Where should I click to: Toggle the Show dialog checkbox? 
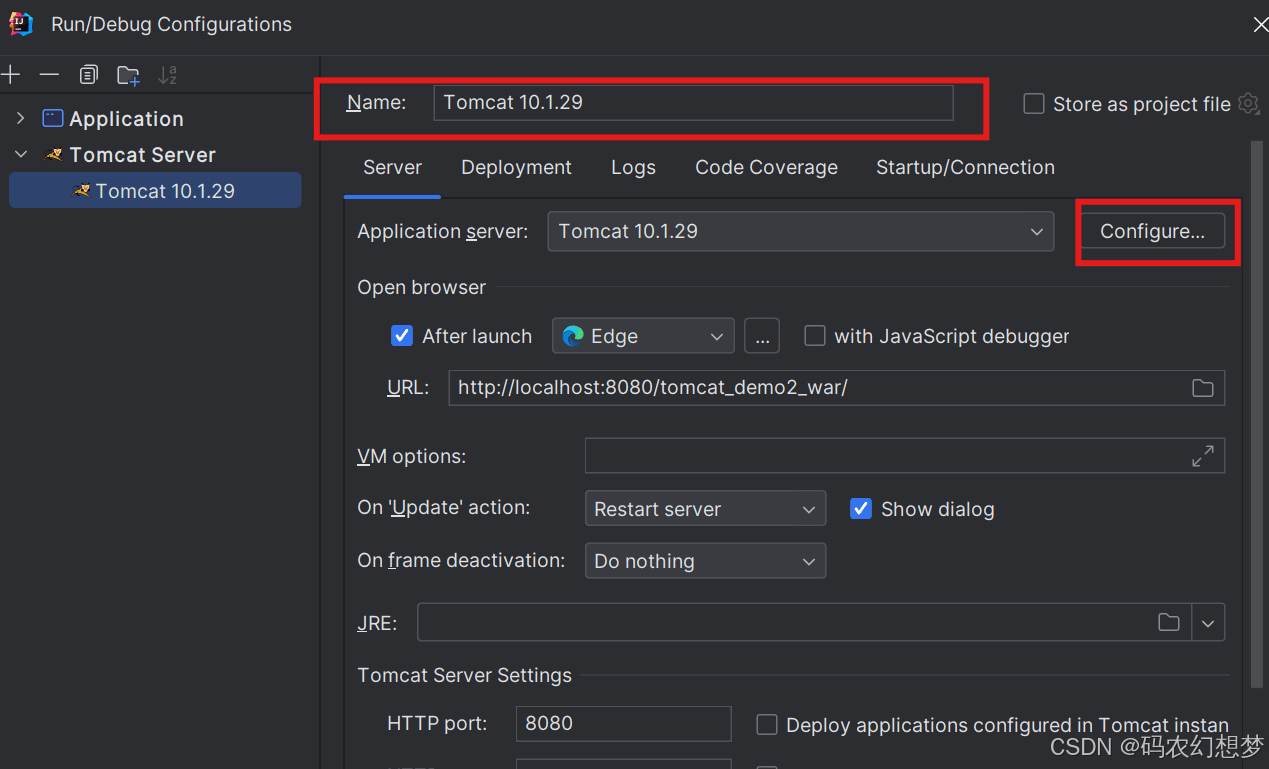tap(860, 509)
